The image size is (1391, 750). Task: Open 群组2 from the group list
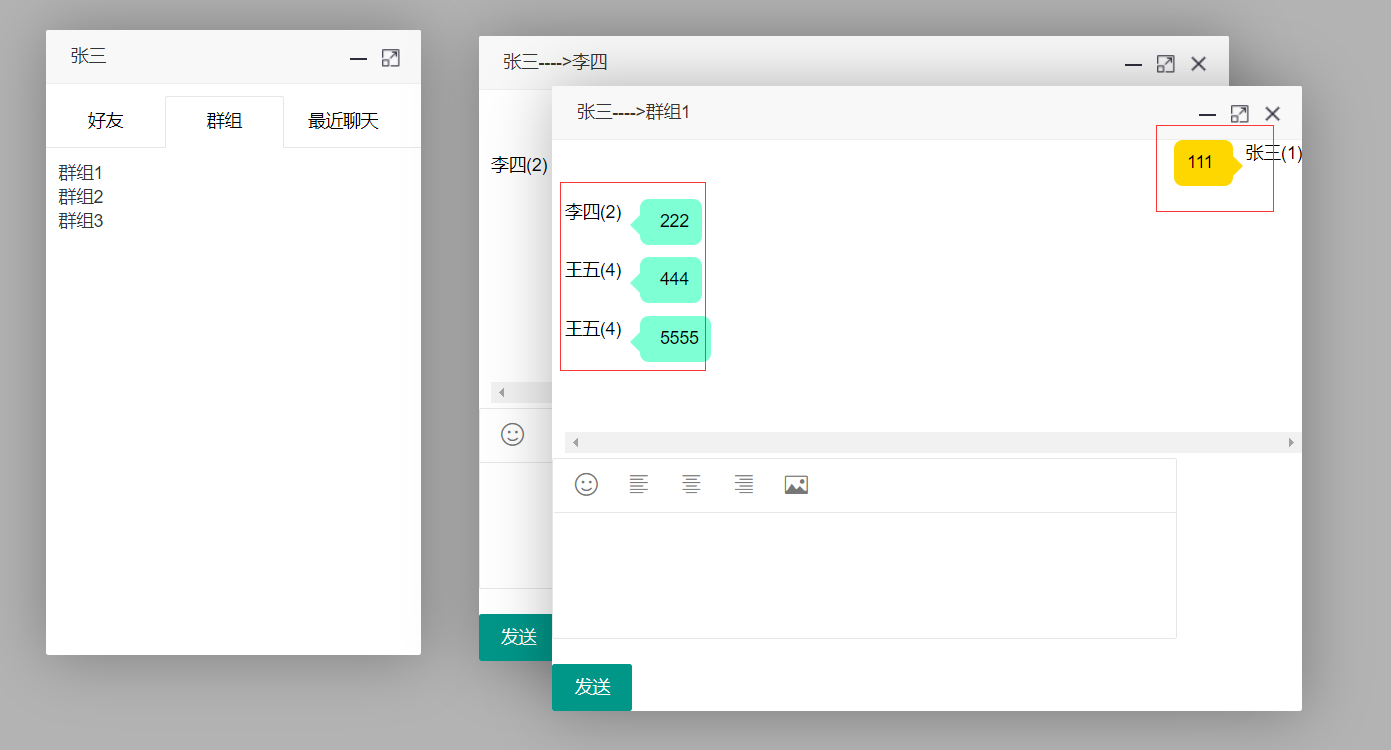(81, 197)
